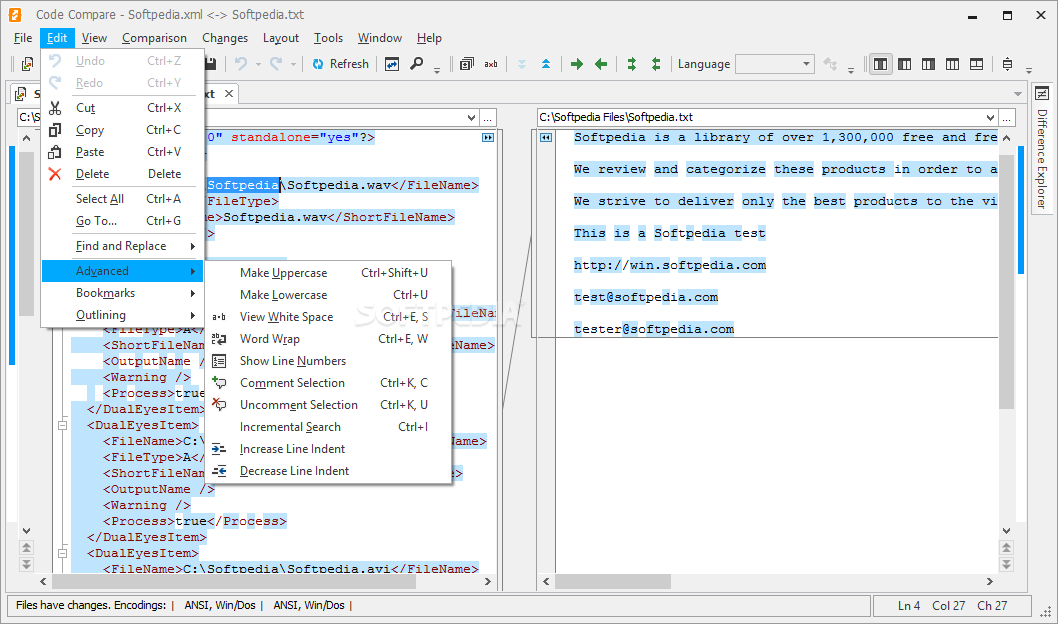Click the toolbar redo arrow icon

tap(276, 64)
